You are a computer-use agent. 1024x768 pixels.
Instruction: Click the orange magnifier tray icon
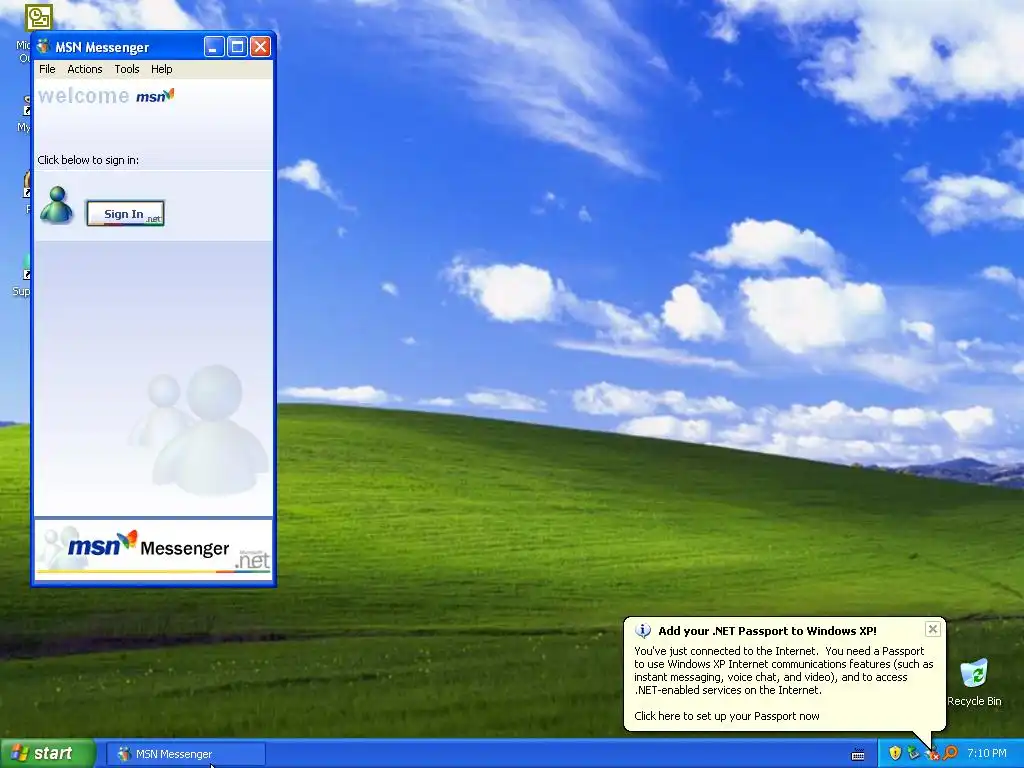coord(950,753)
